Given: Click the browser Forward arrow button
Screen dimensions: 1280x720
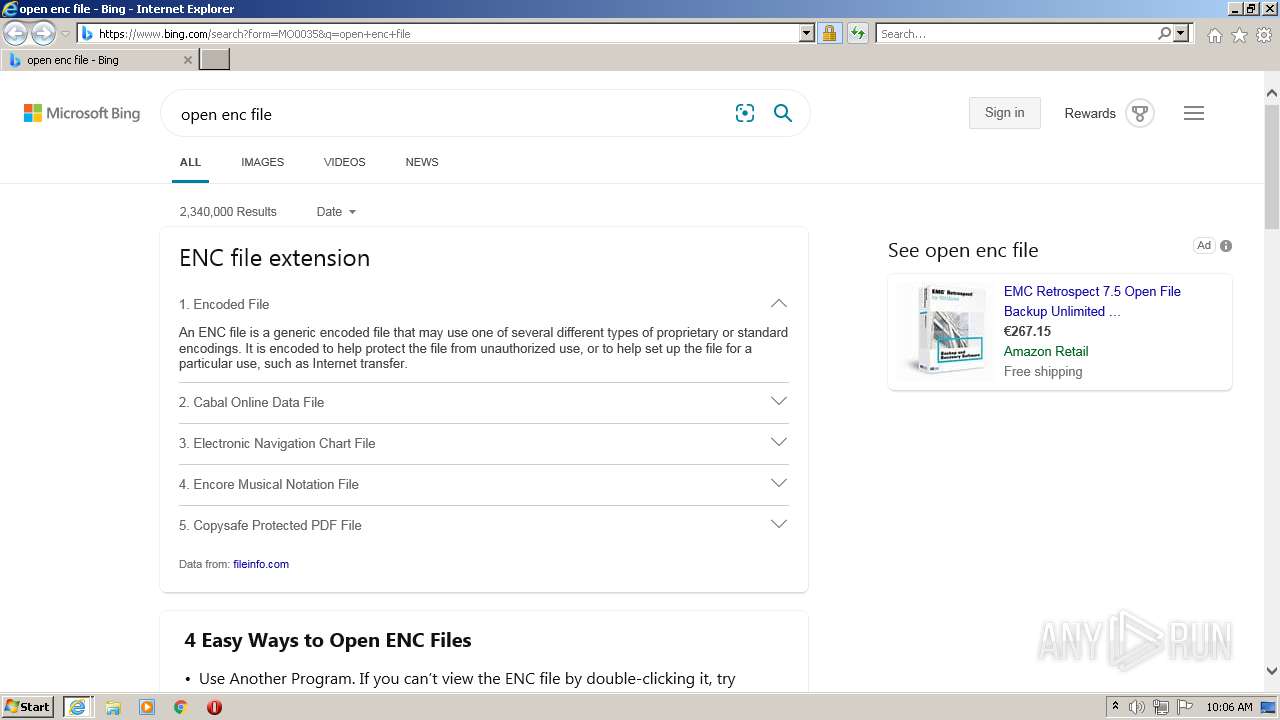Looking at the screenshot, I should tap(43, 34).
